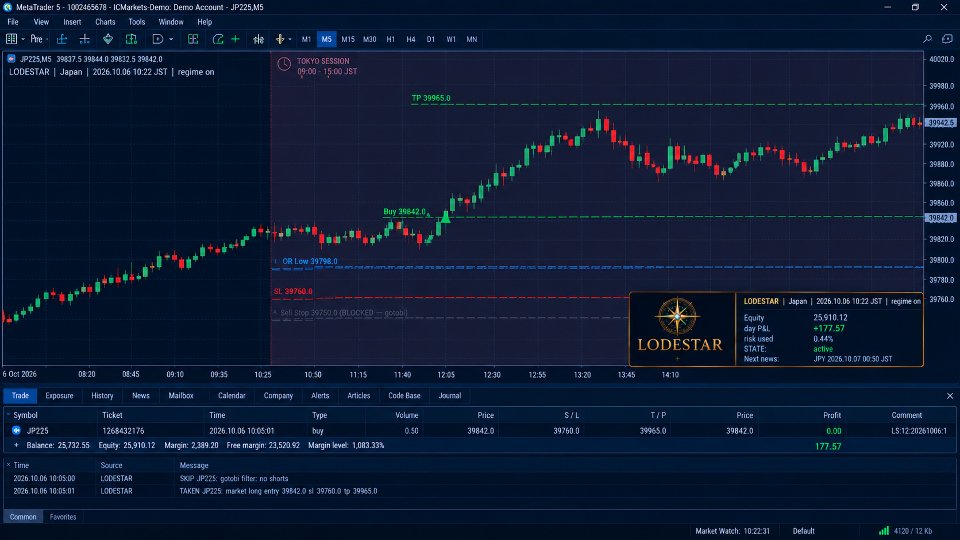The image size is (960, 540).
Task: Click the Tokyo Session clock icon
Action: (284, 64)
